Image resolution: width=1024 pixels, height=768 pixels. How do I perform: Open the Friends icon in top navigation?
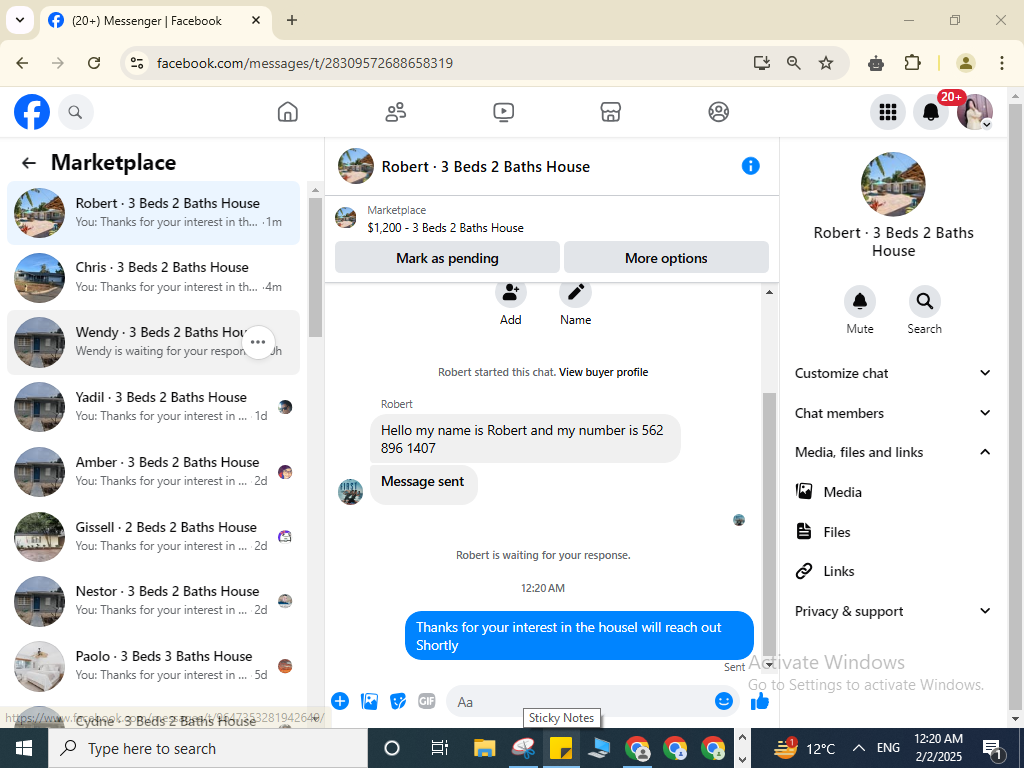coord(395,112)
